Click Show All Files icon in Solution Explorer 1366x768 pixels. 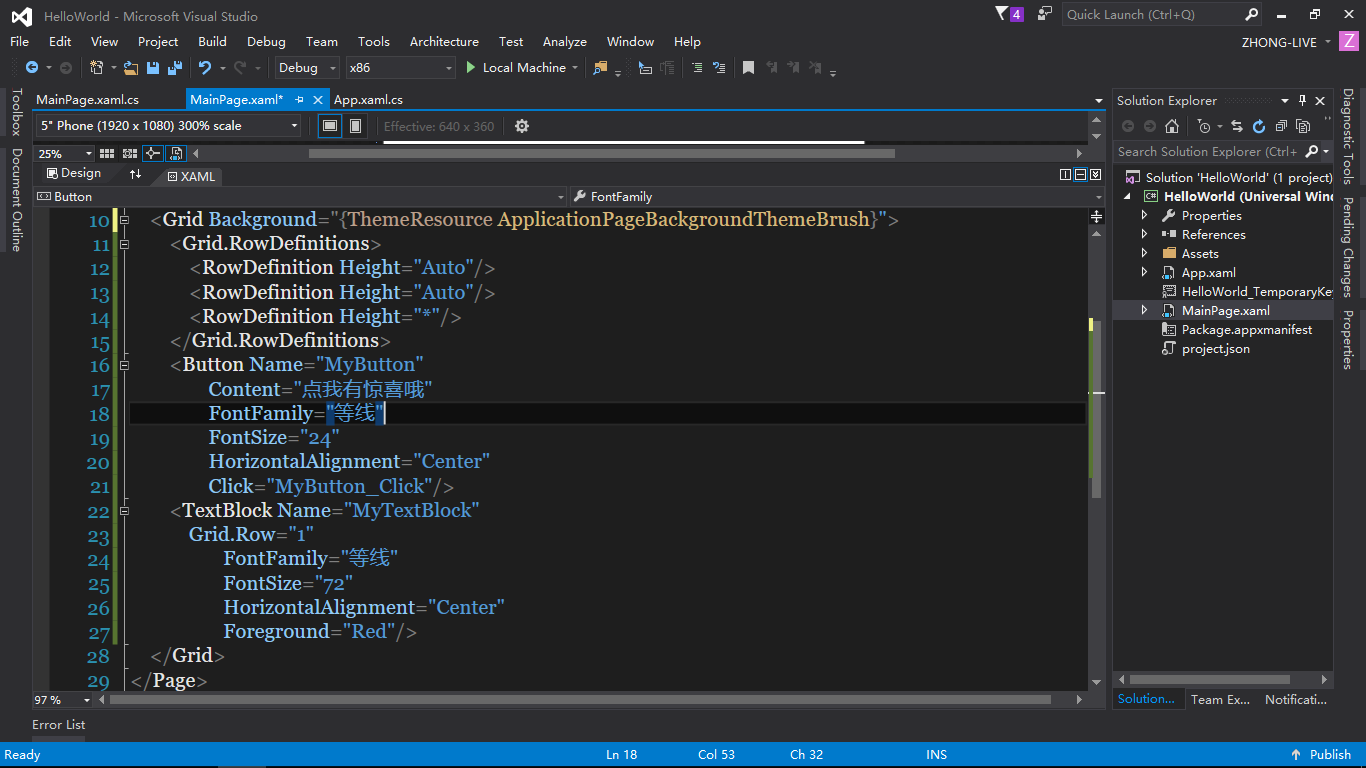[1302, 126]
